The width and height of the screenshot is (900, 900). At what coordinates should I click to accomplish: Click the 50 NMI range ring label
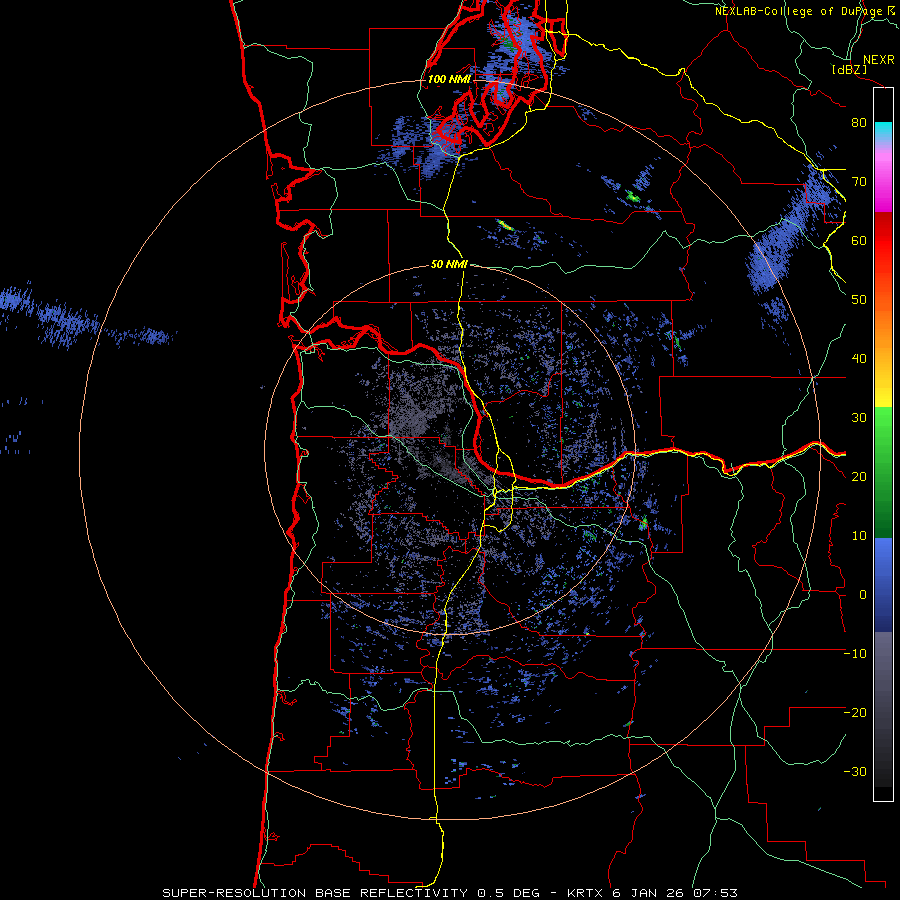pyautogui.click(x=449, y=265)
